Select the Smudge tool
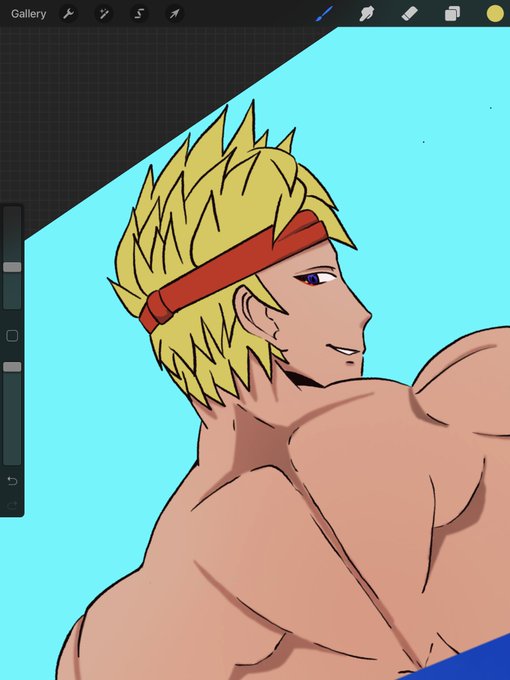This screenshot has height=680, width=510. click(x=367, y=14)
